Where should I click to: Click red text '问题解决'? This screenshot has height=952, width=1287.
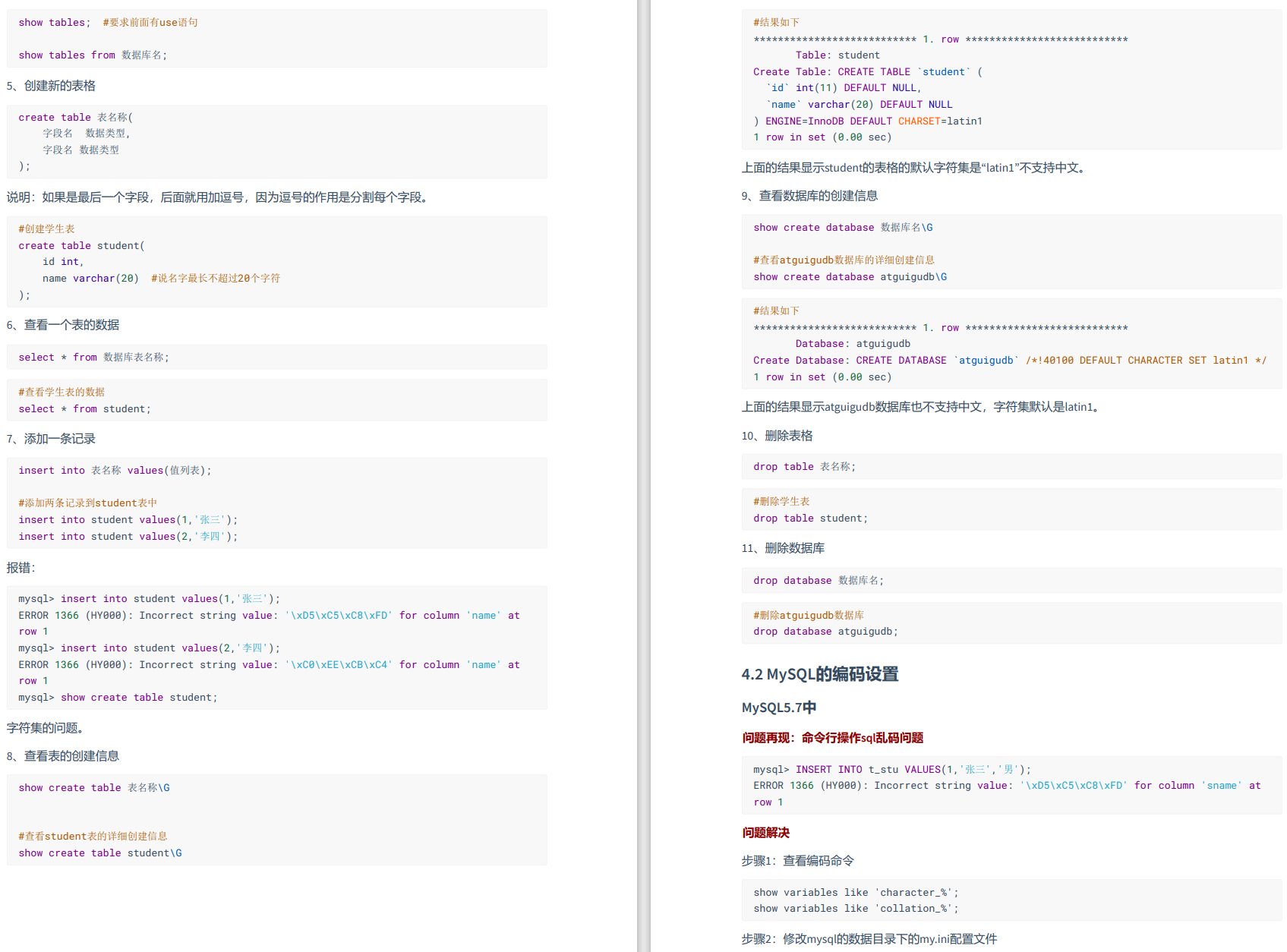pos(765,833)
